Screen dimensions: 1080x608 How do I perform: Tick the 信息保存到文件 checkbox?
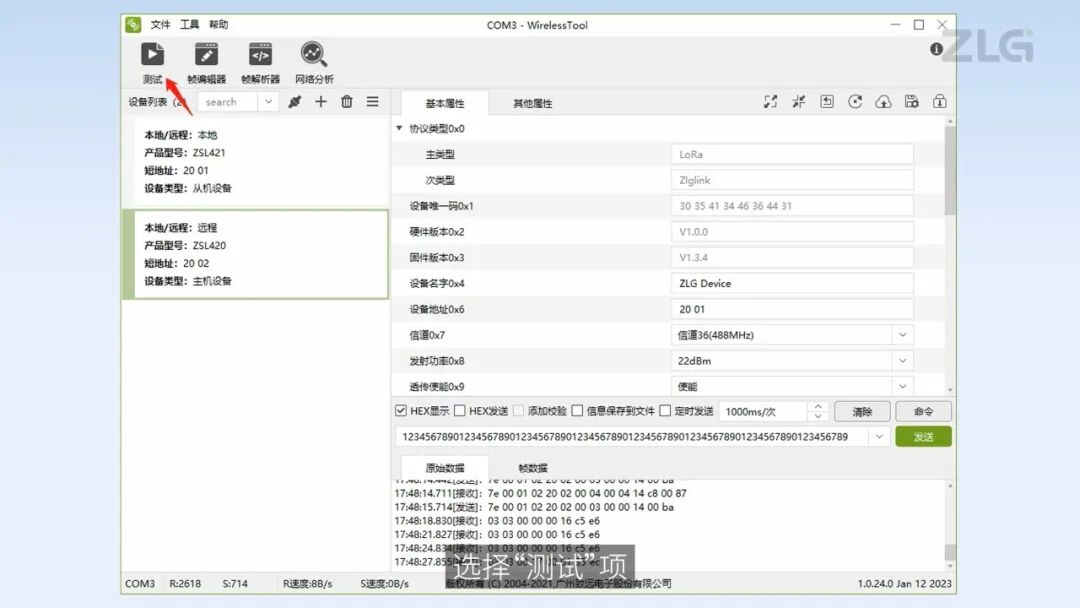pyautogui.click(x=577, y=411)
